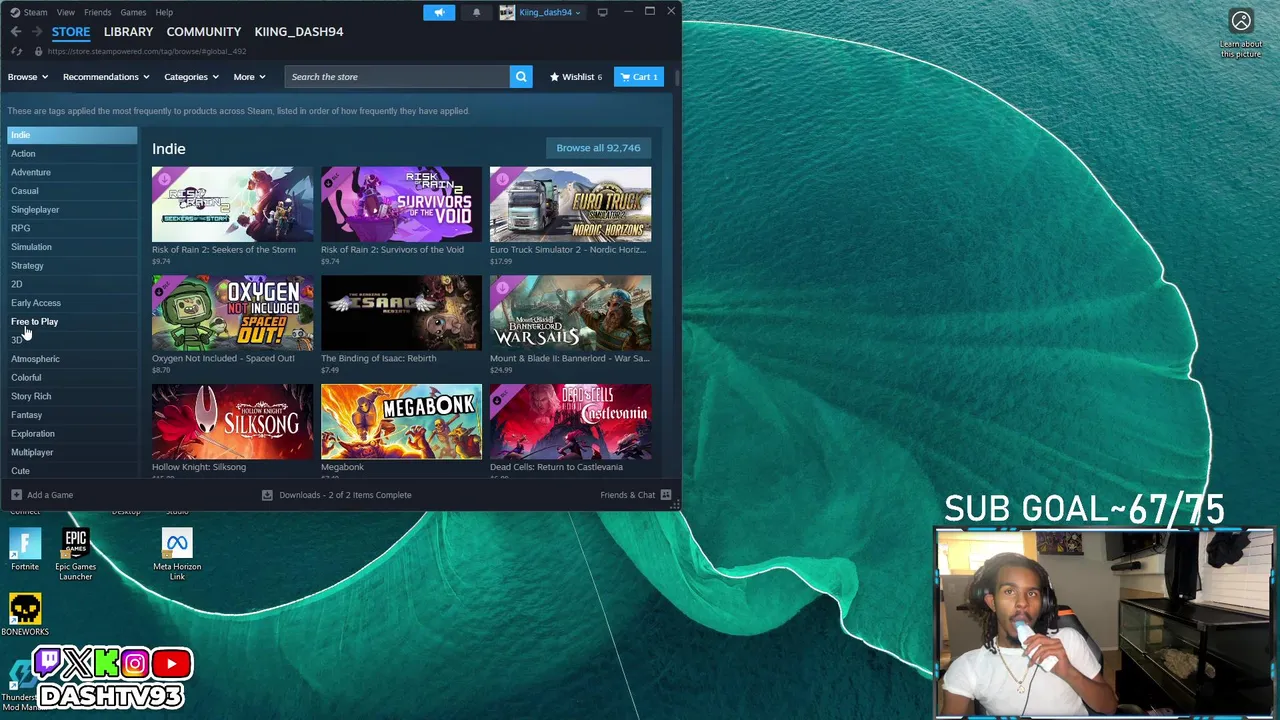Open the Cart
The image size is (1280, 720).
[x=638, y=77]
